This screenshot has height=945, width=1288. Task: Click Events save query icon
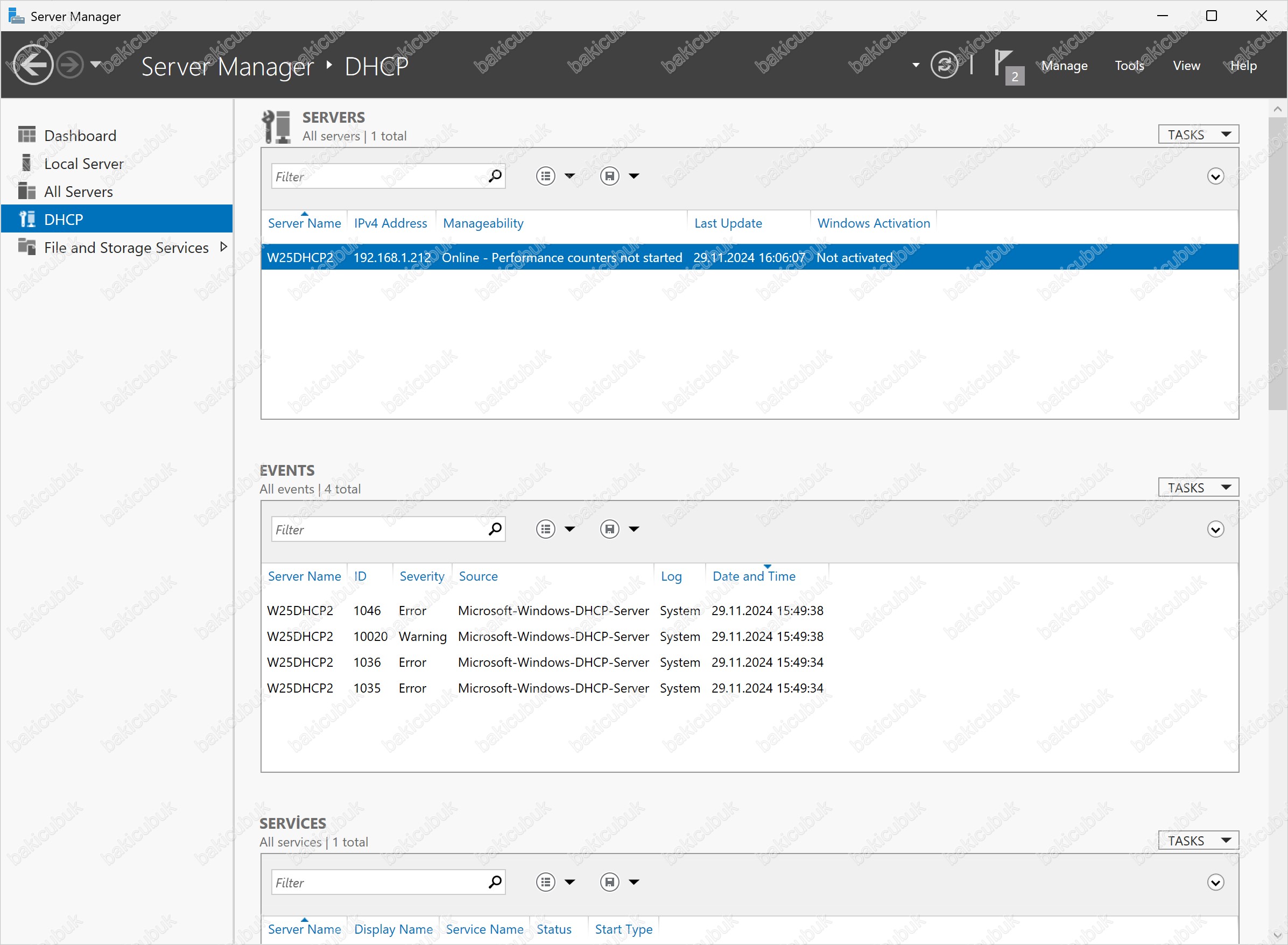[609, 529]
